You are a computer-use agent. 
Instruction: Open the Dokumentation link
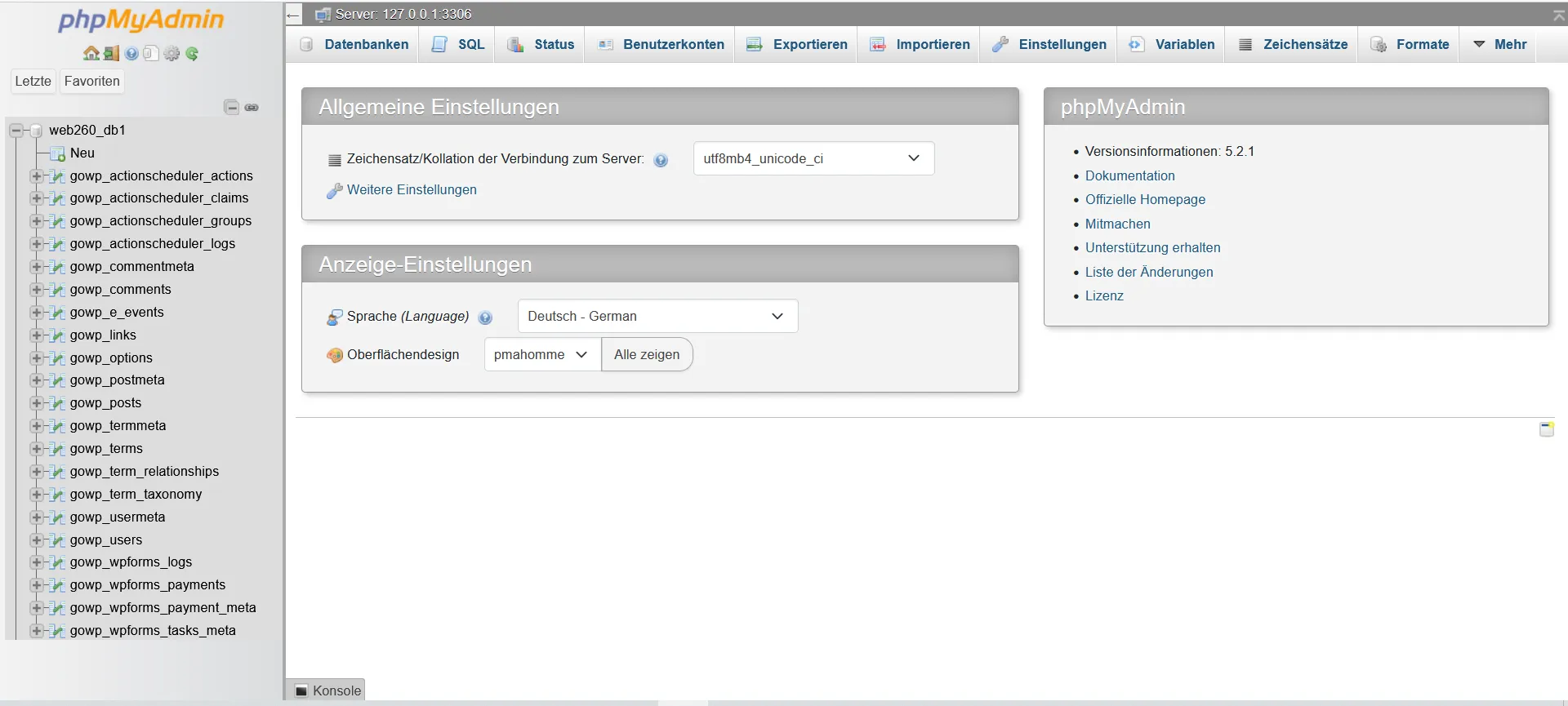(x=1129, y=176)
